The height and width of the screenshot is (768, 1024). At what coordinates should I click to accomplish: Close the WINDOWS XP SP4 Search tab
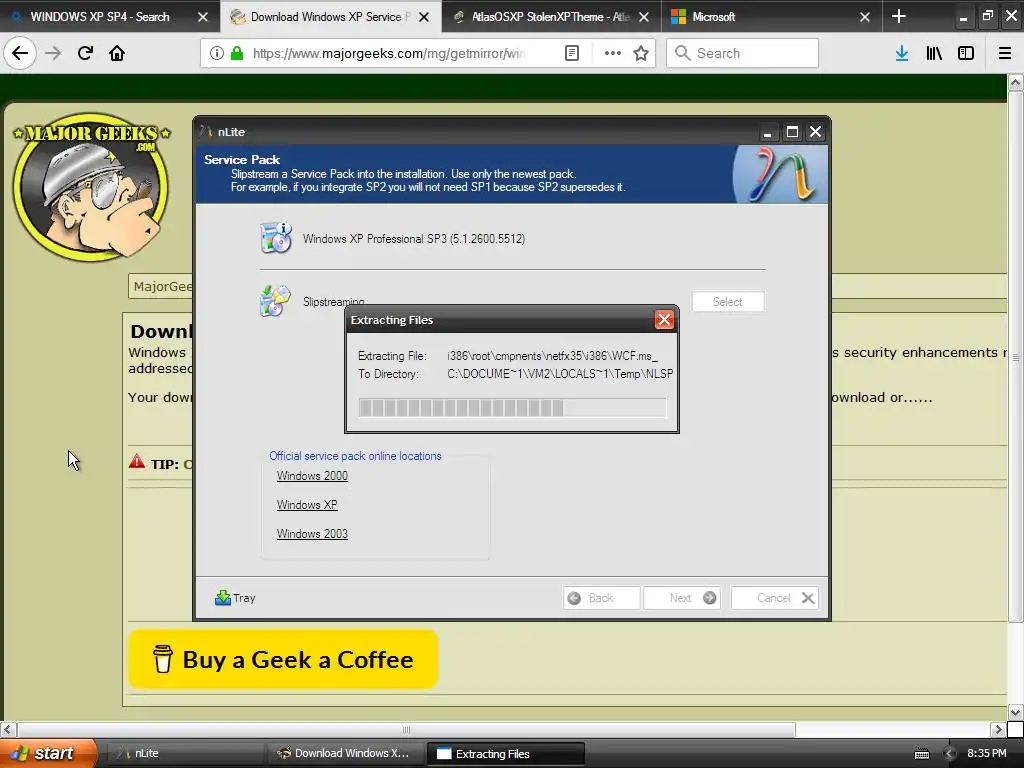pos(203,17)
